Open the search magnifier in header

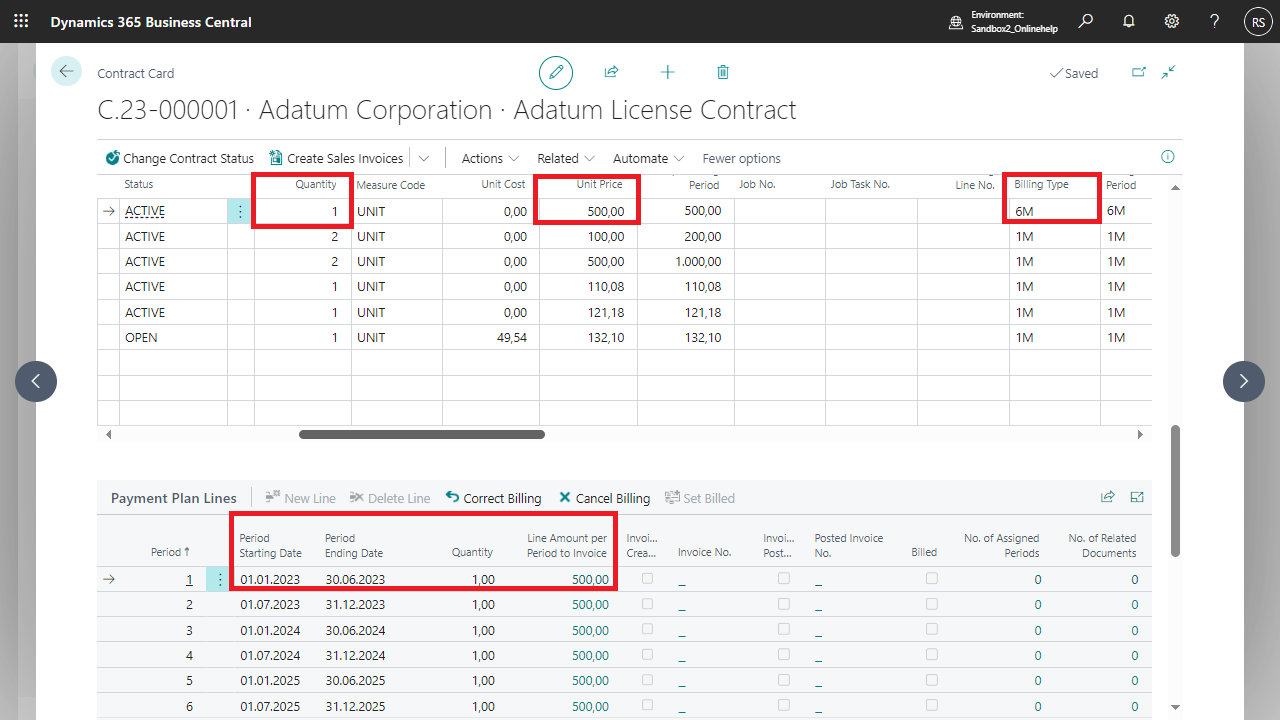click(x=1086, y=21)
